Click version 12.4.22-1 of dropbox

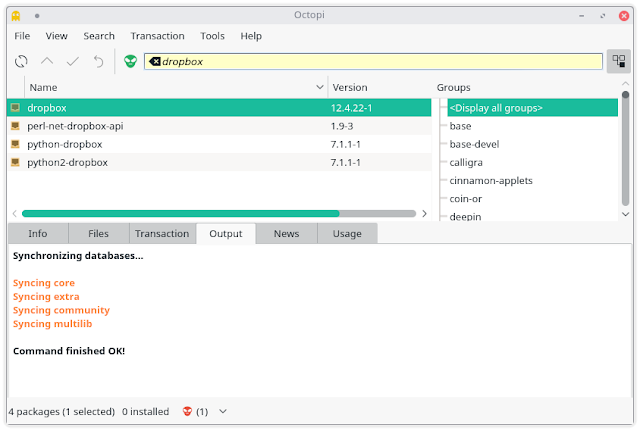(x=351, y=108)
